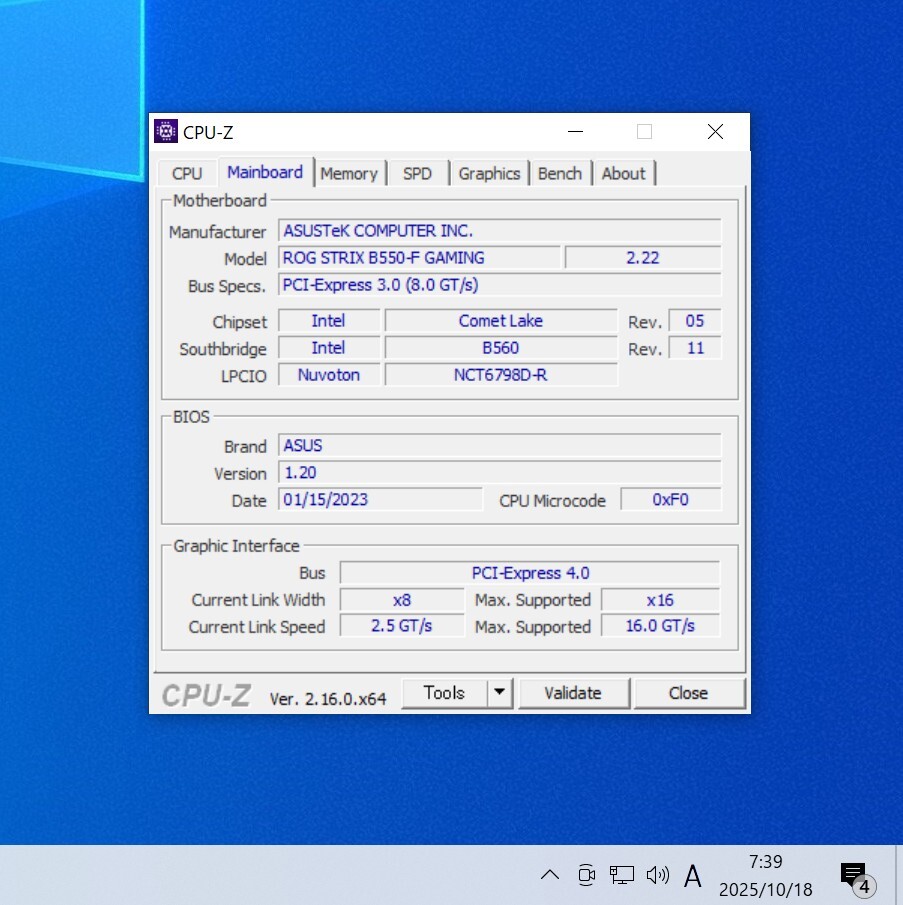
Task: Go to the Graphics tab
Action: click(489, 173)
